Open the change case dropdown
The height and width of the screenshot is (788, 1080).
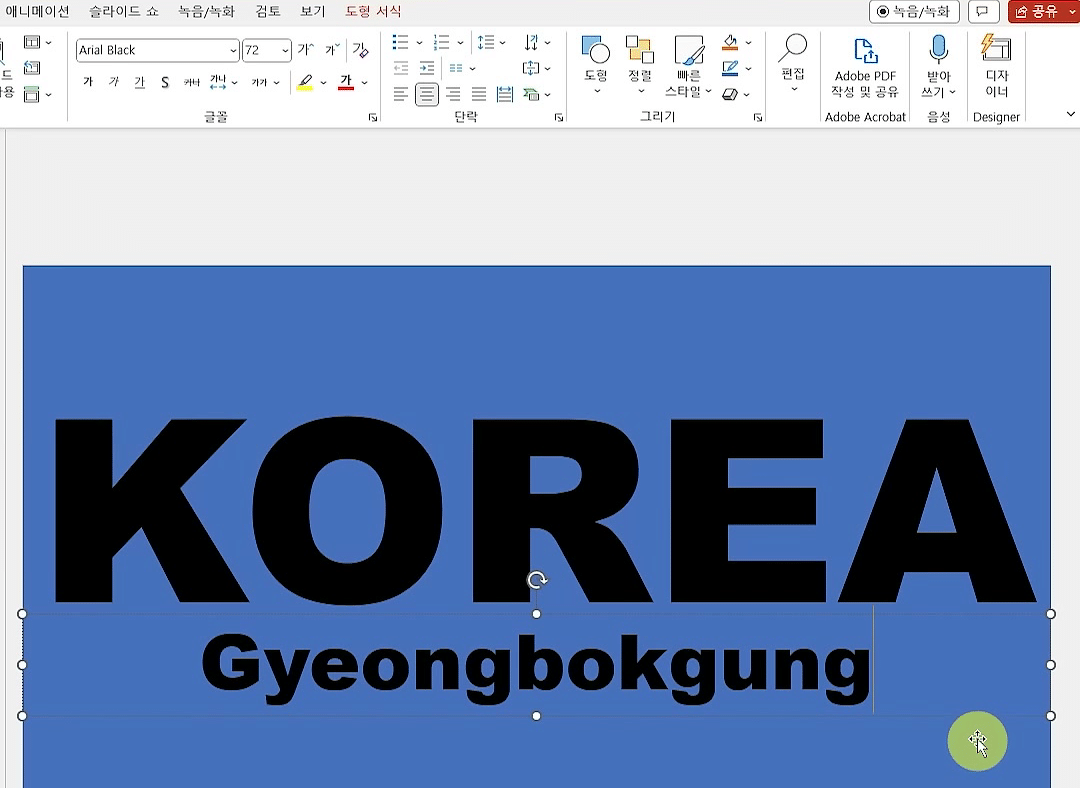click(265, 82)
